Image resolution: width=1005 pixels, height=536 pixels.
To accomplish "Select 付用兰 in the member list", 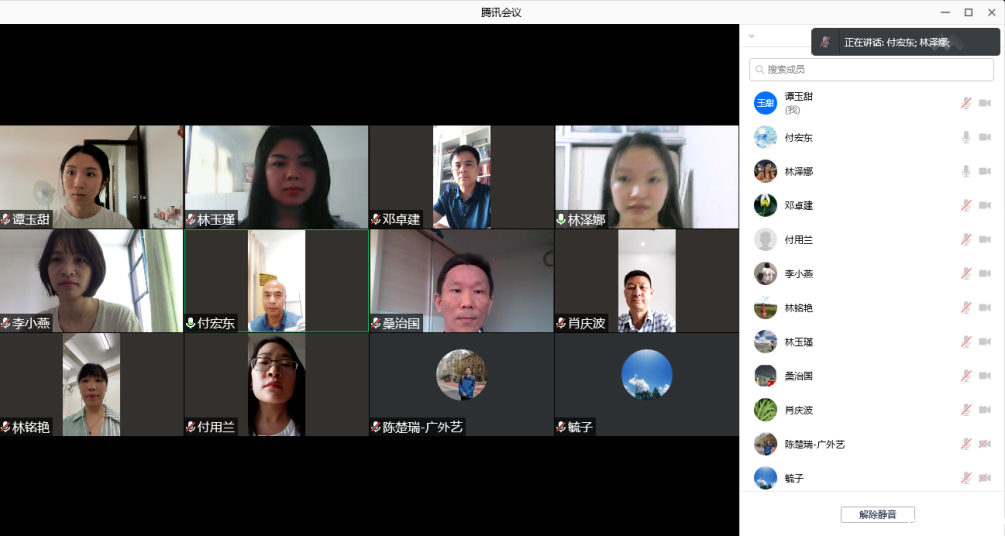I will click(798, 239).
